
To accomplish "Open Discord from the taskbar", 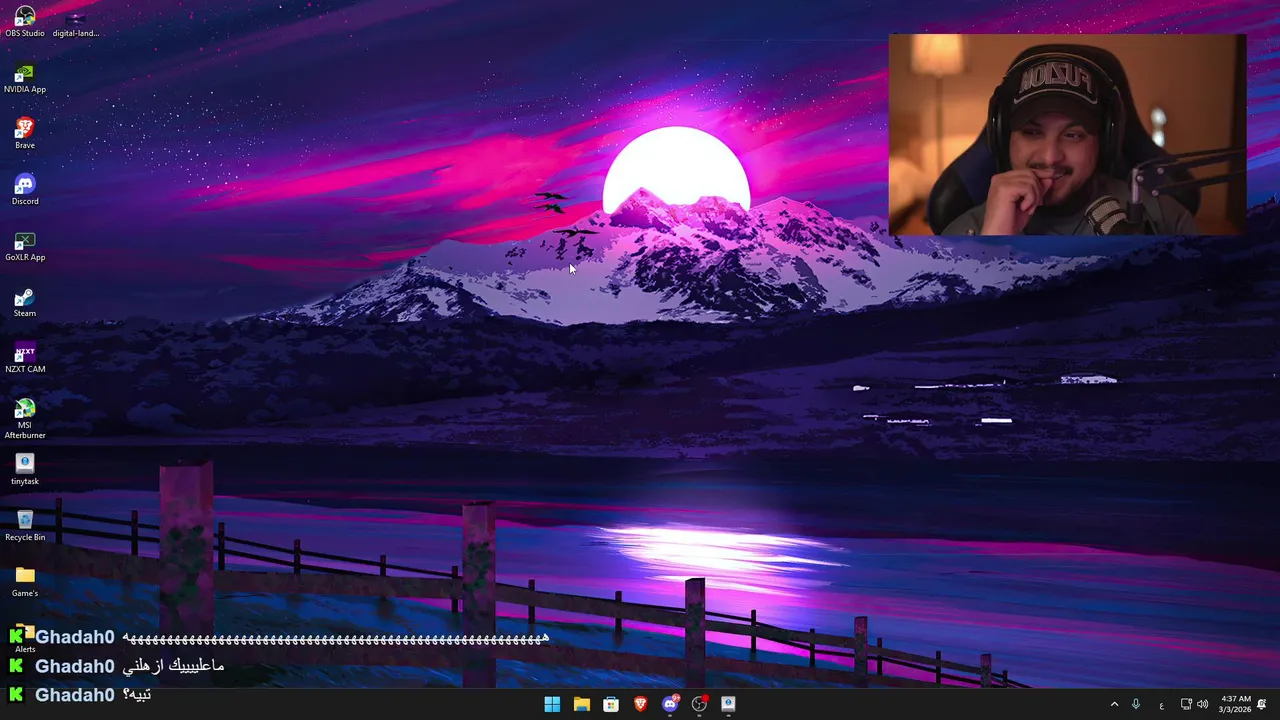I will tap(670, 704).
